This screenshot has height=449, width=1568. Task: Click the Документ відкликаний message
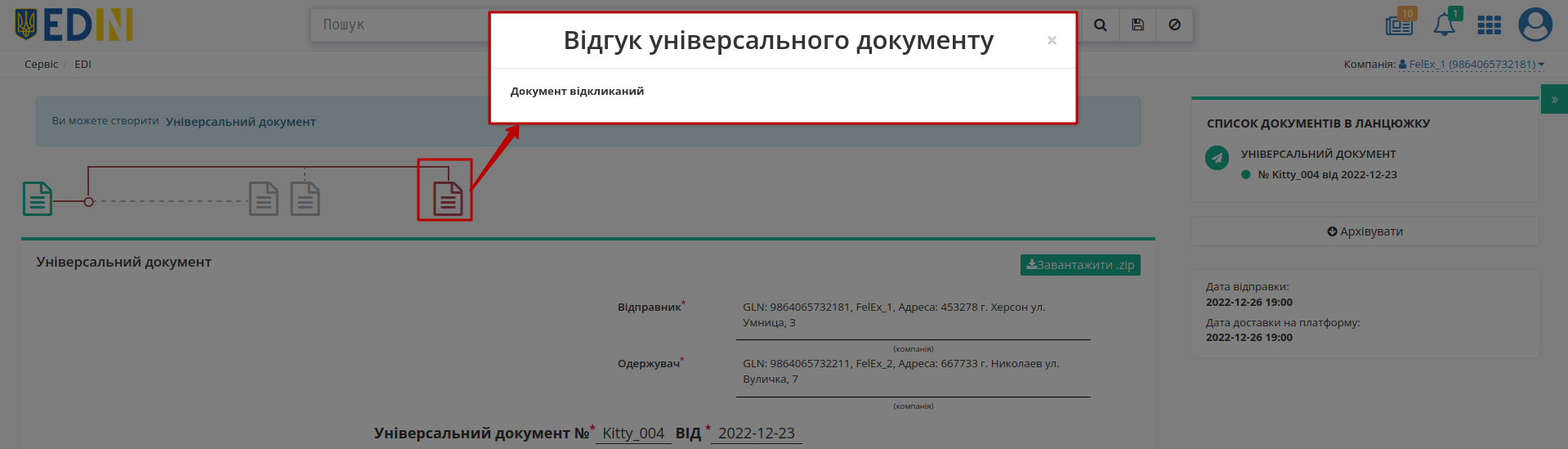577,92
